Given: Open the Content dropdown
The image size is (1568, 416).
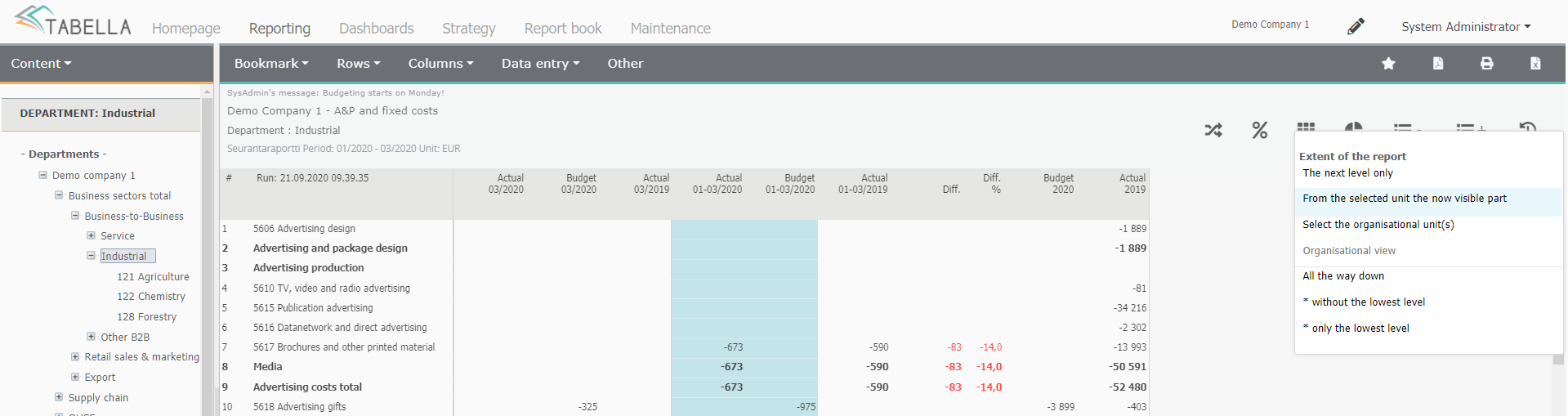Looking at the screenshot, I should (x=41, y=64).
